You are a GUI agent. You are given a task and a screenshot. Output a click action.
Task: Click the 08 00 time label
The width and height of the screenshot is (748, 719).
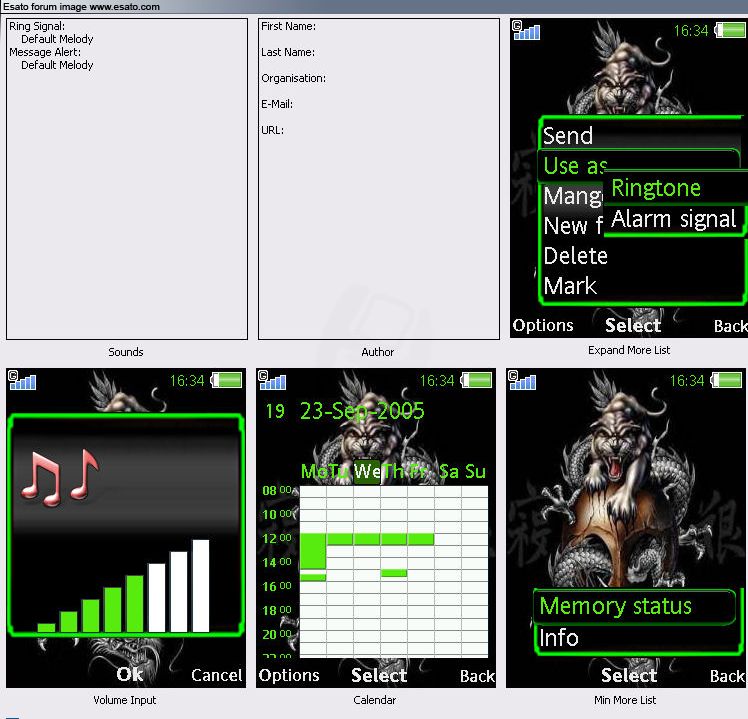[277, 490]
